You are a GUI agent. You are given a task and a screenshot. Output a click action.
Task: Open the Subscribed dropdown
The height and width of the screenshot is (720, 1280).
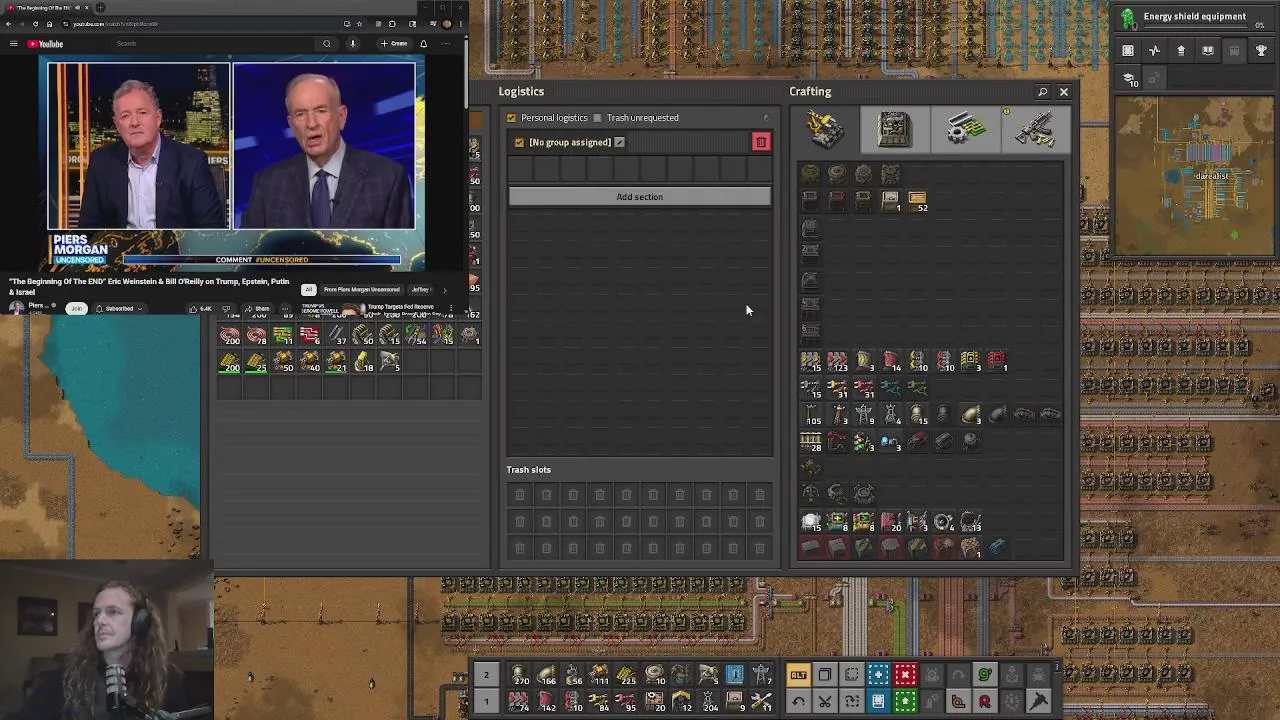tap(119, 309)
